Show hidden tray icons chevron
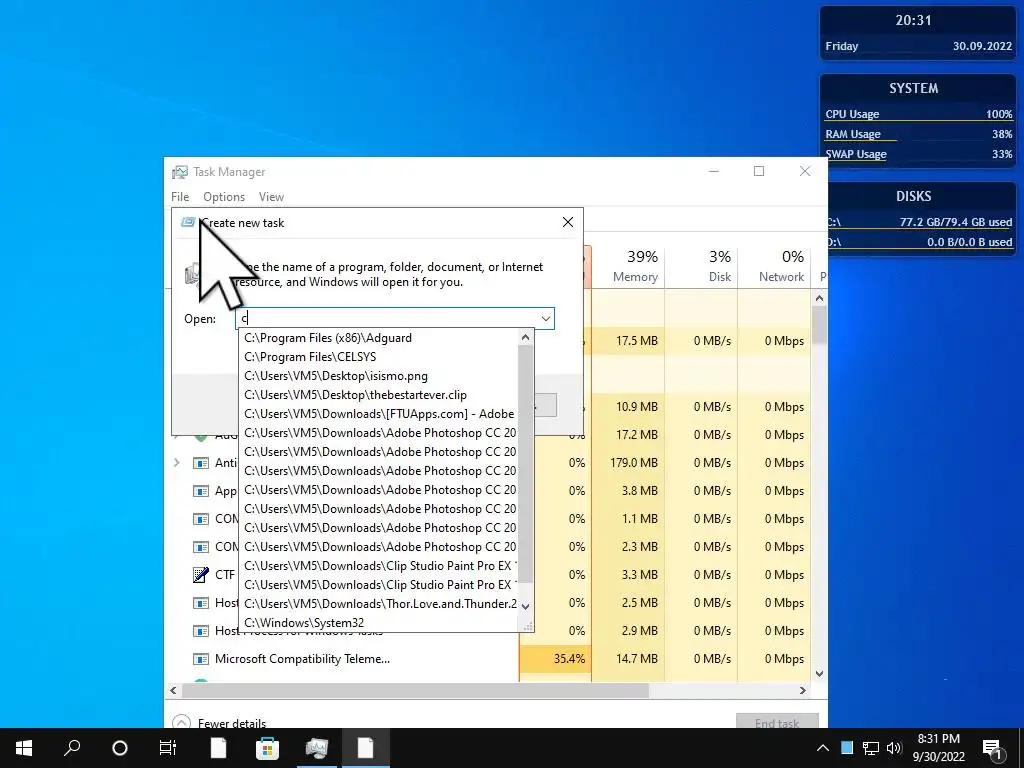Screen dimensions: 1024x768 tap(823, 748)
